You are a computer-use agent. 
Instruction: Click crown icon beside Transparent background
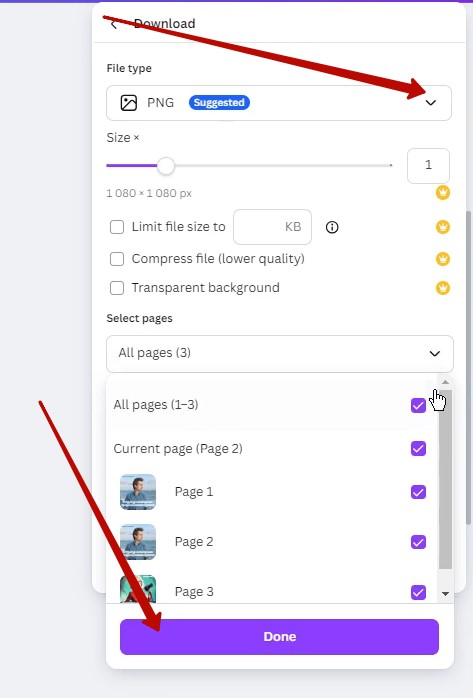tap(443, 288)
